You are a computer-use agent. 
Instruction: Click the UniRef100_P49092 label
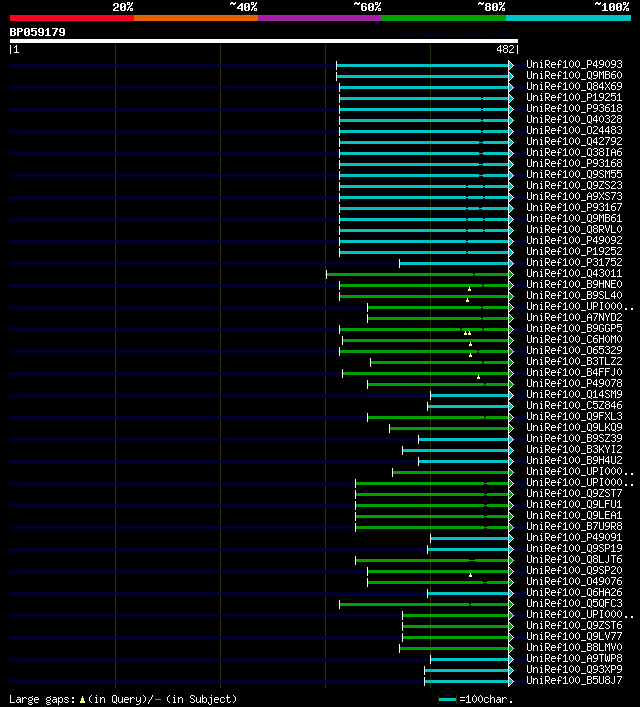click(x=574, y=240)
